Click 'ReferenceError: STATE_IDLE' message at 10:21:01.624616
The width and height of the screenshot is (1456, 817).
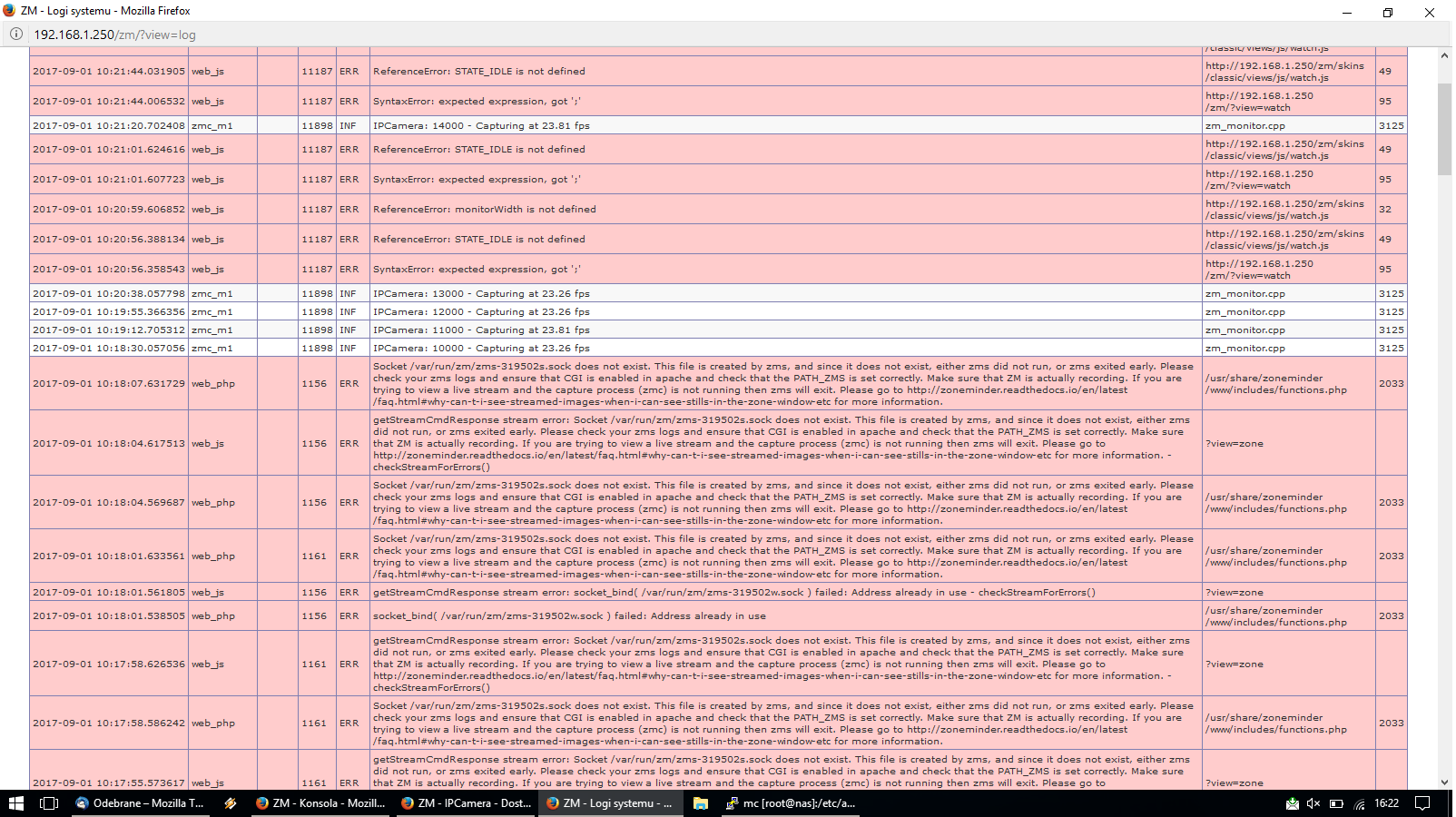pyautogui.click(x=479, y=149)
